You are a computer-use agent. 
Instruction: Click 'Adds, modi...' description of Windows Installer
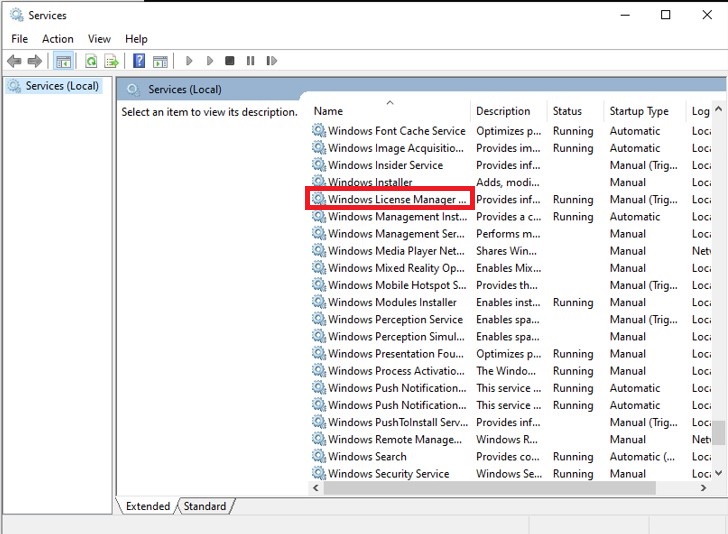(x=507, y=182)
